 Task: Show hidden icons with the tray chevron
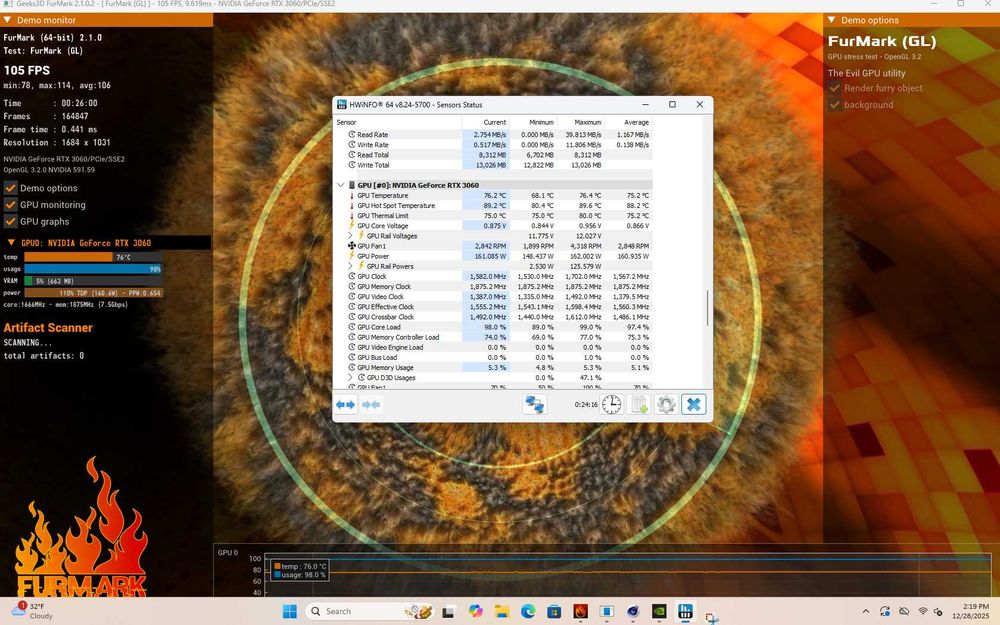(865, 611)
